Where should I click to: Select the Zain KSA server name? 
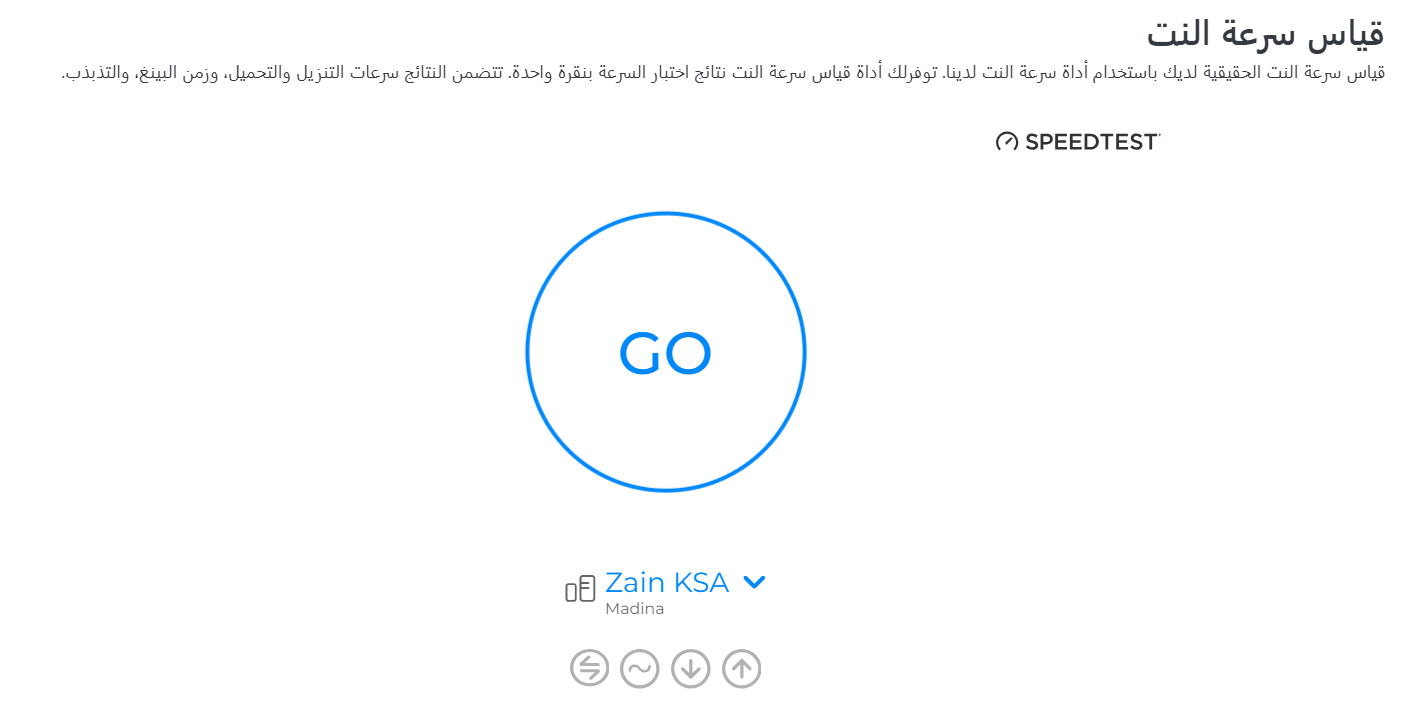(667, 582)
